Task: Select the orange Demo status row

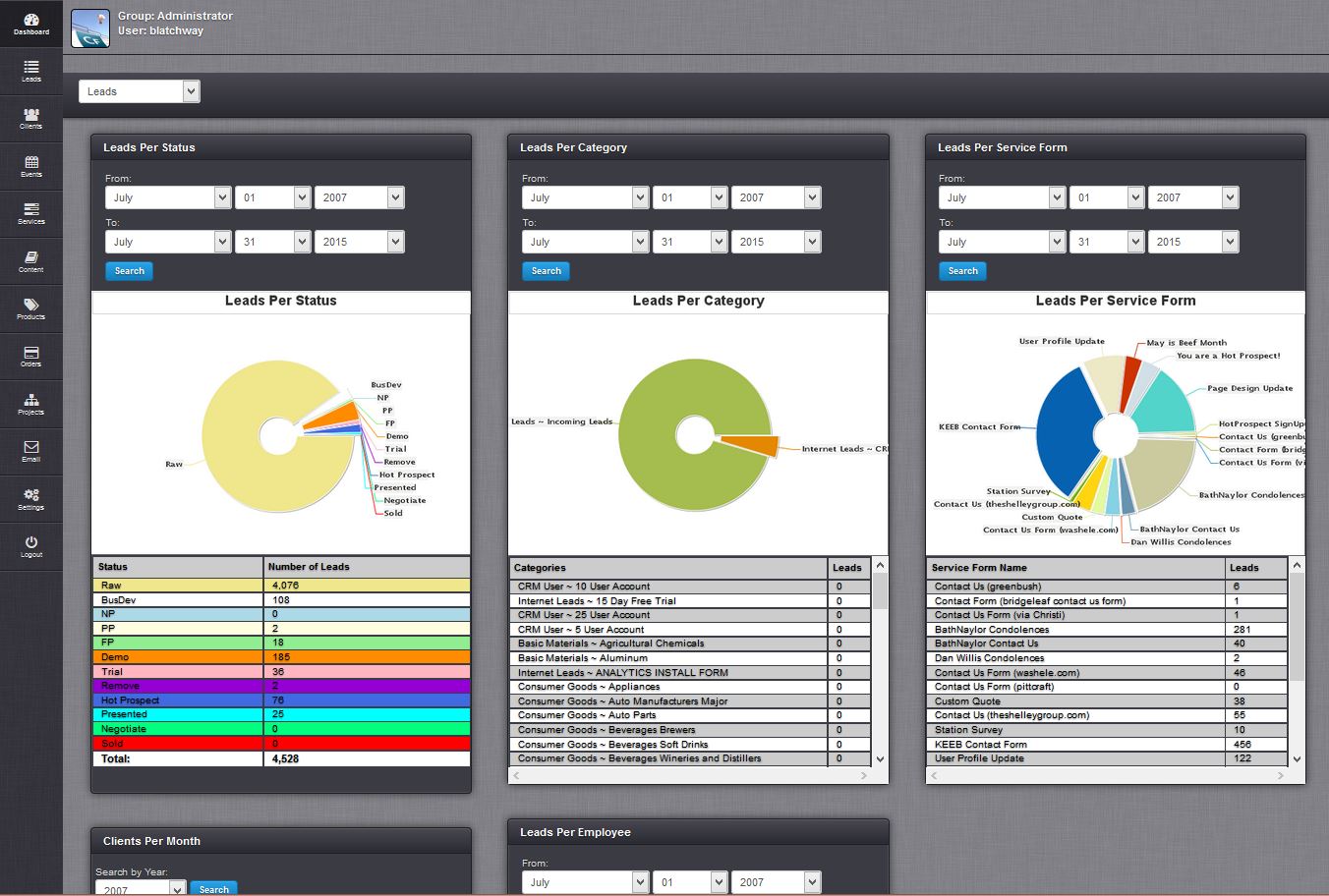Action: pyautogui.click(x=281, y=657)
